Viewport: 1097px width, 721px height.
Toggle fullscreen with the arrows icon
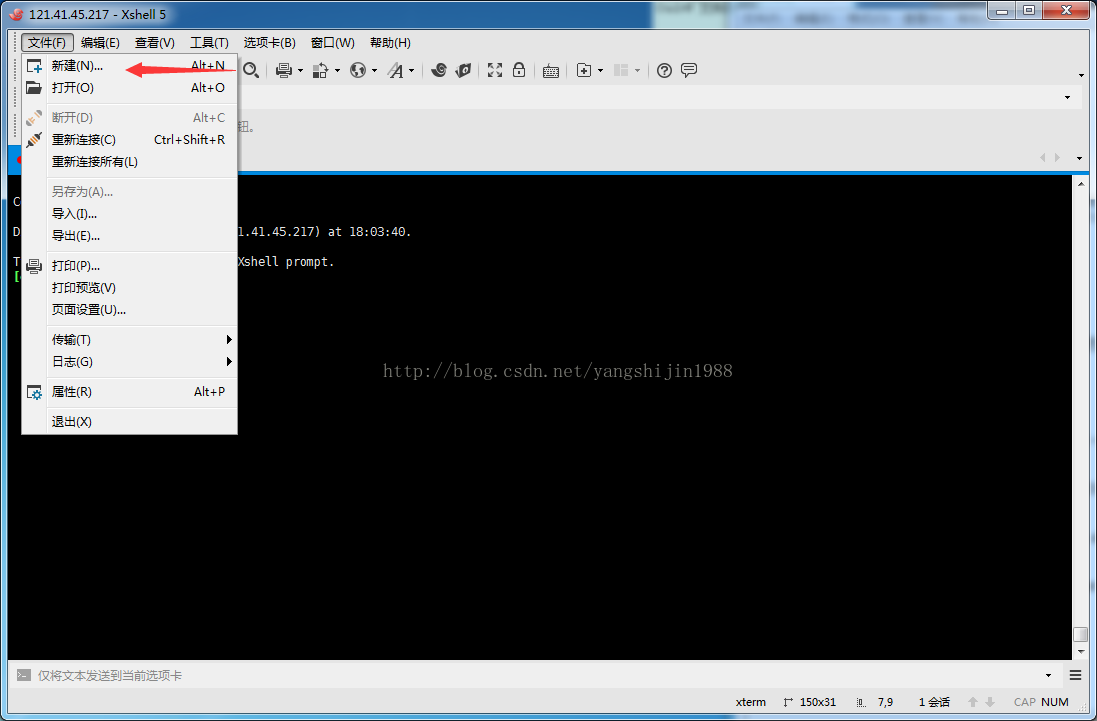pos(495,70)
